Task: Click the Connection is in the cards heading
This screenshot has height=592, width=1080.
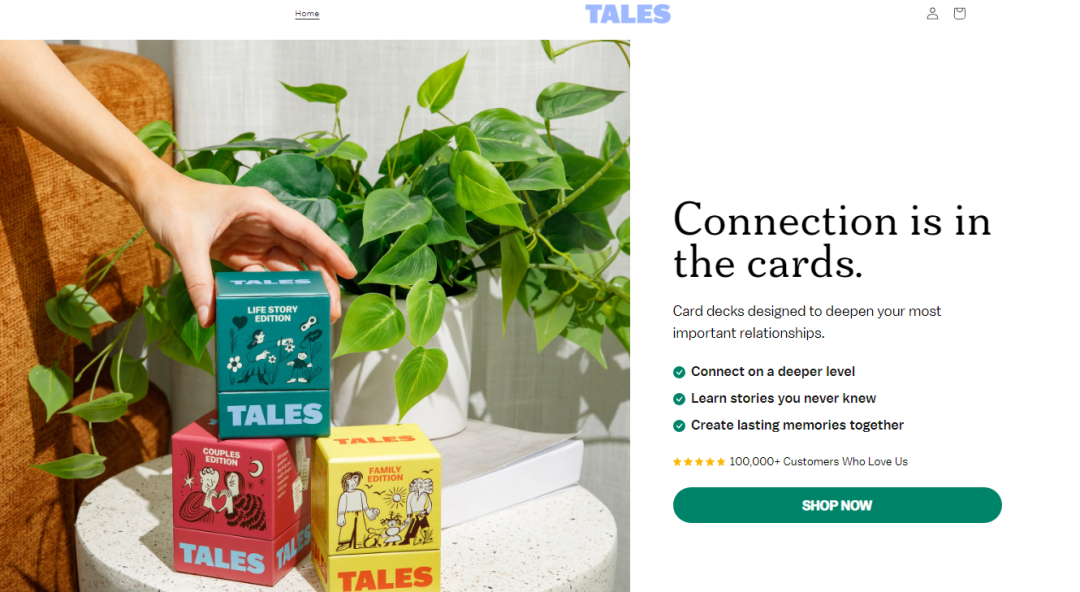Action: (x=831, y=241)
